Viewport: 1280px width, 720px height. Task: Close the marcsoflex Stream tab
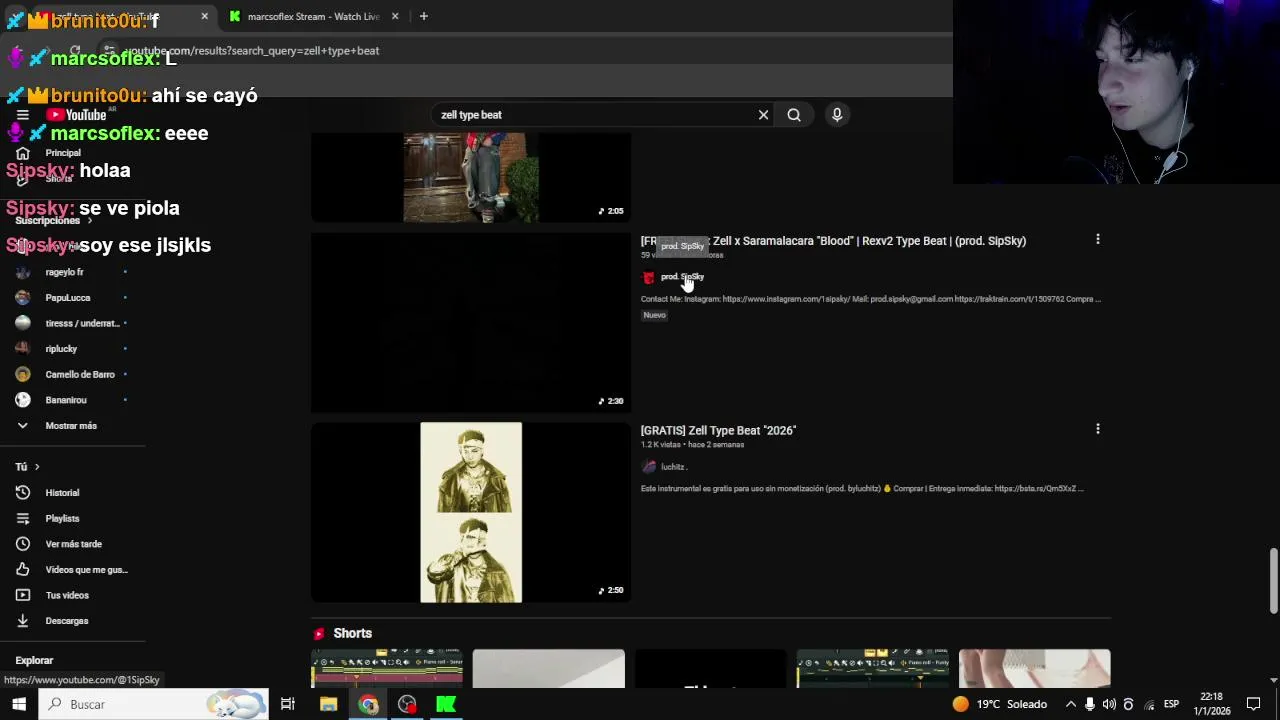coord(395,16)
